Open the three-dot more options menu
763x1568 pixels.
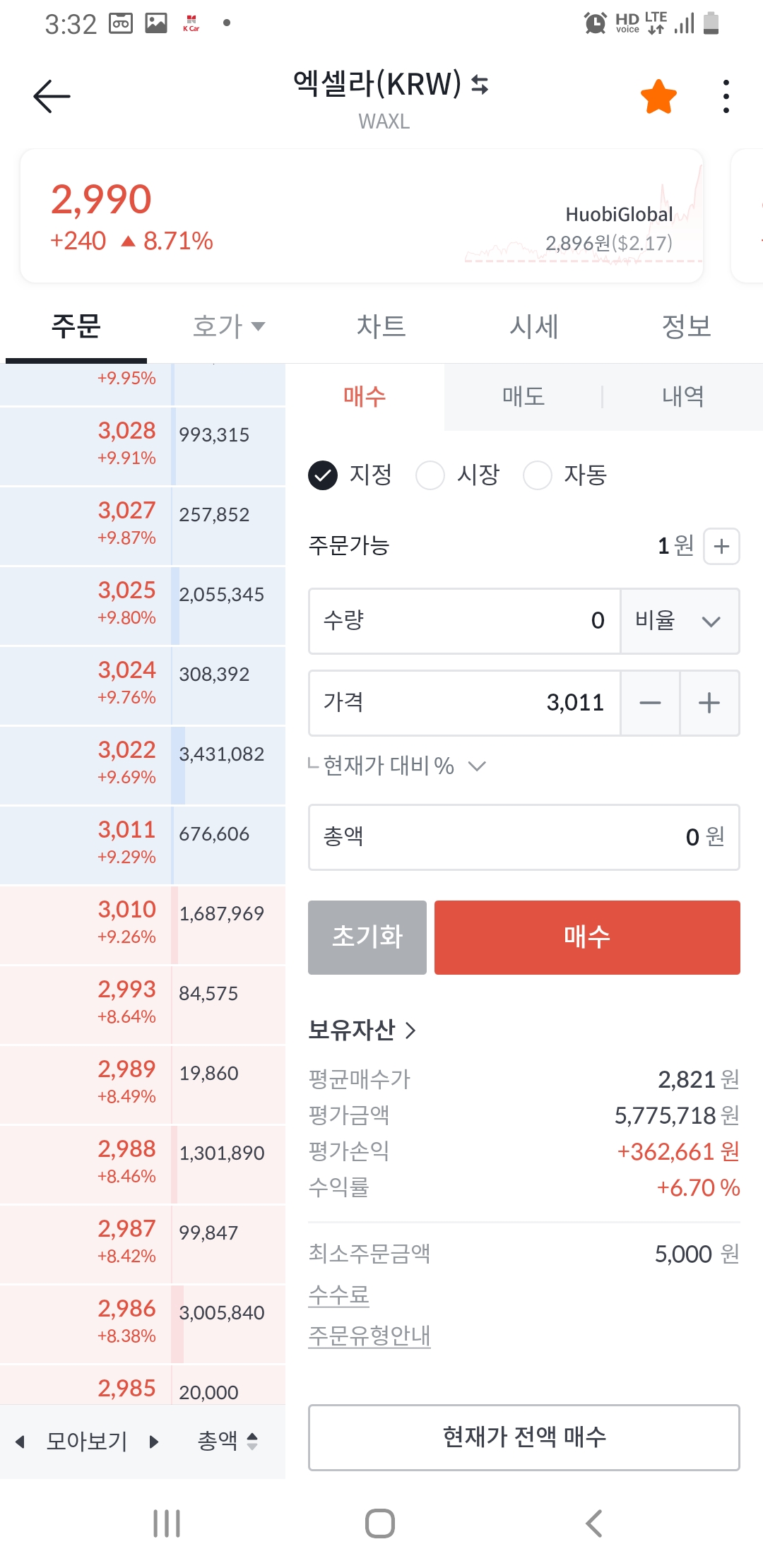726,97
